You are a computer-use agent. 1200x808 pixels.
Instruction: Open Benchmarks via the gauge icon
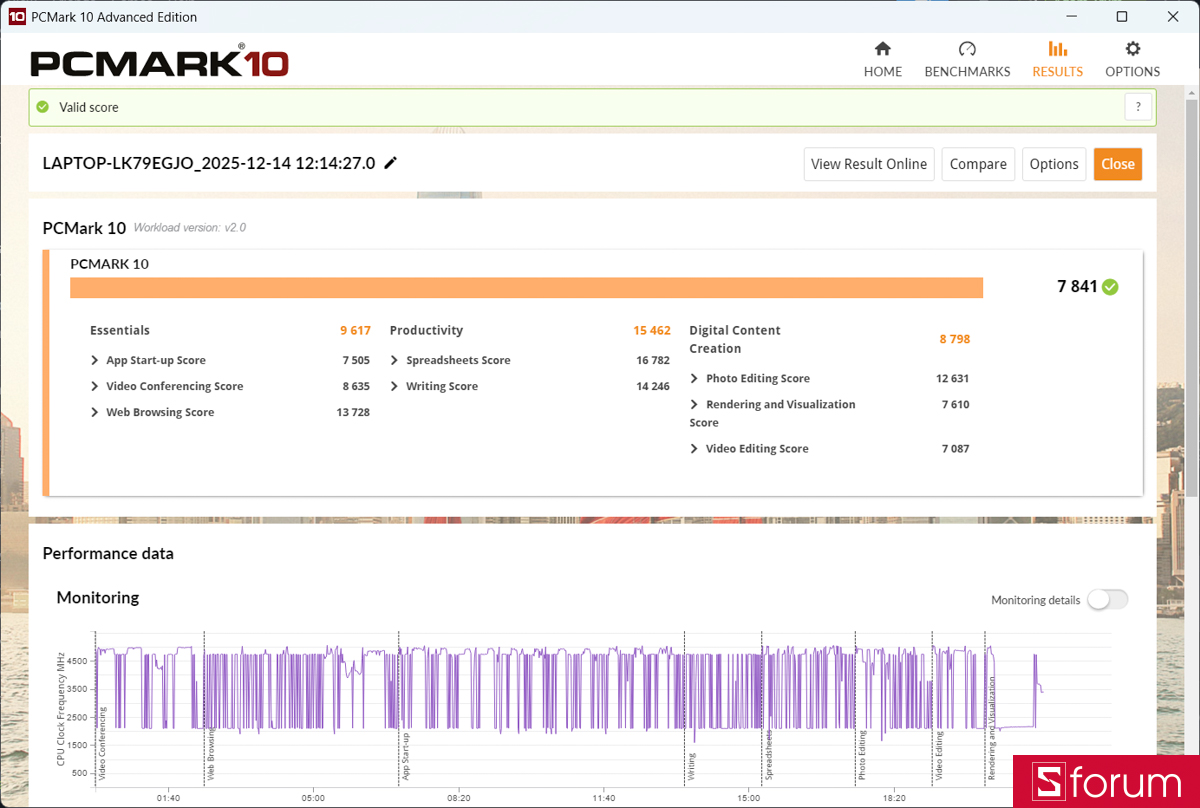[966, 49]
